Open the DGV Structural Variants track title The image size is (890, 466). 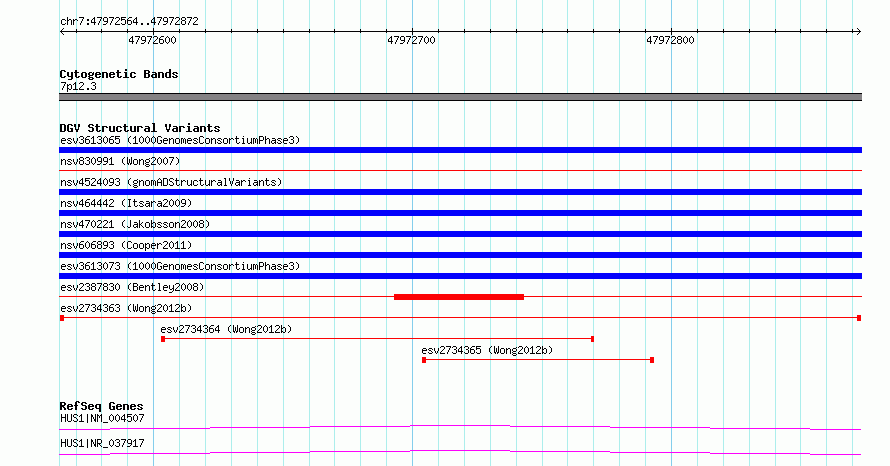pos(140,128)
